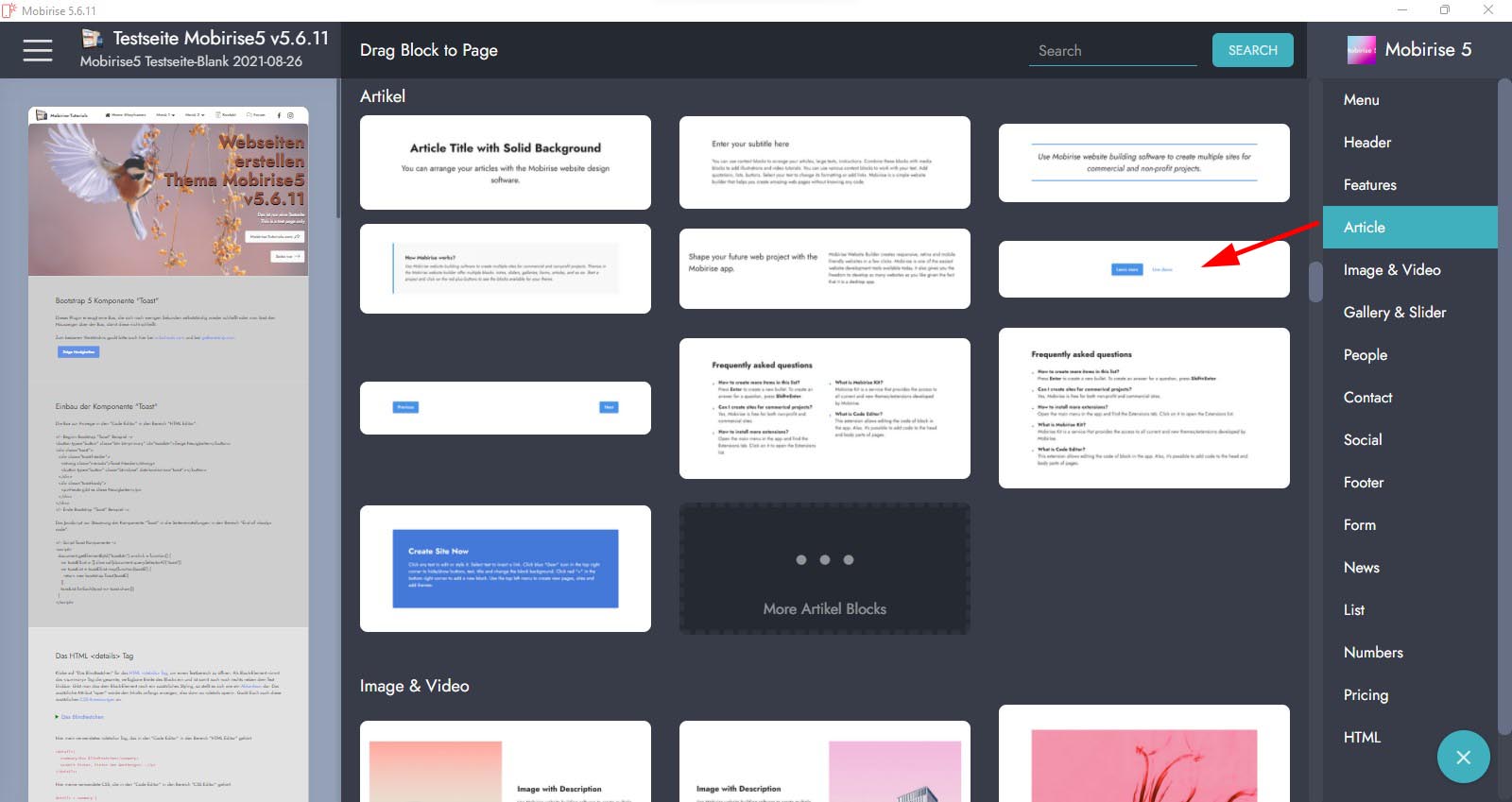
Task: Focus the block Search field
Action: (x=1113, y=51)
